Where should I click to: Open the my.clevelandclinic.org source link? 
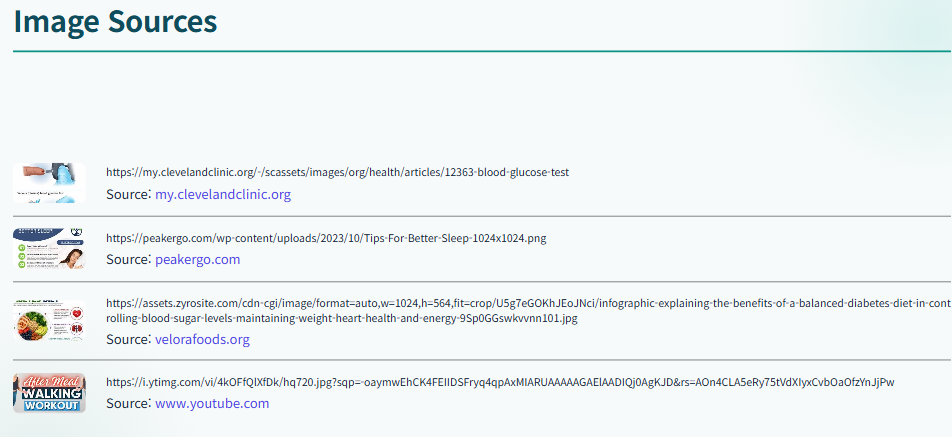coord(223,195)
